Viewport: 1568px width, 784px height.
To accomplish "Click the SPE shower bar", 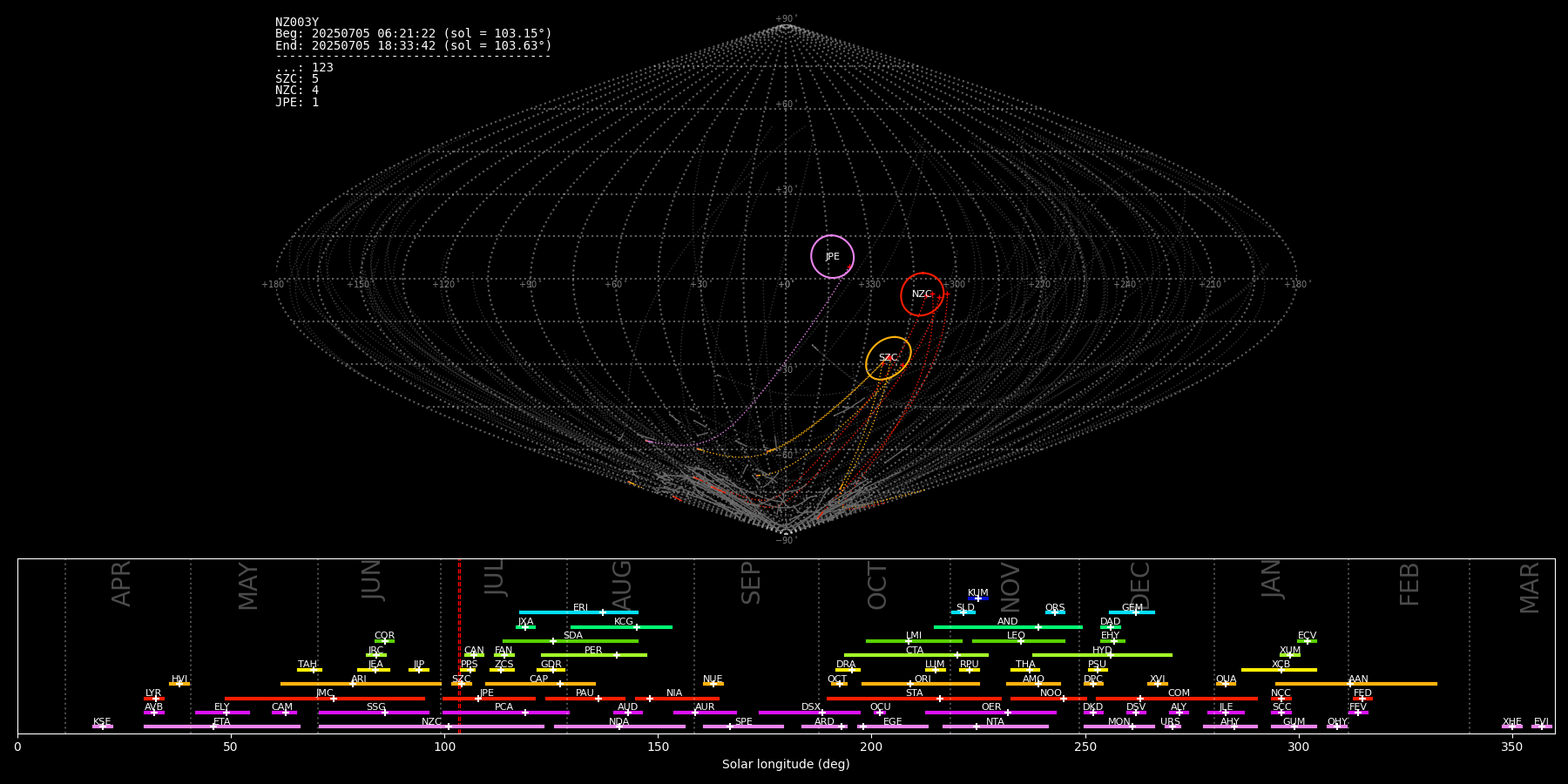I will click(x=743, y=727).
